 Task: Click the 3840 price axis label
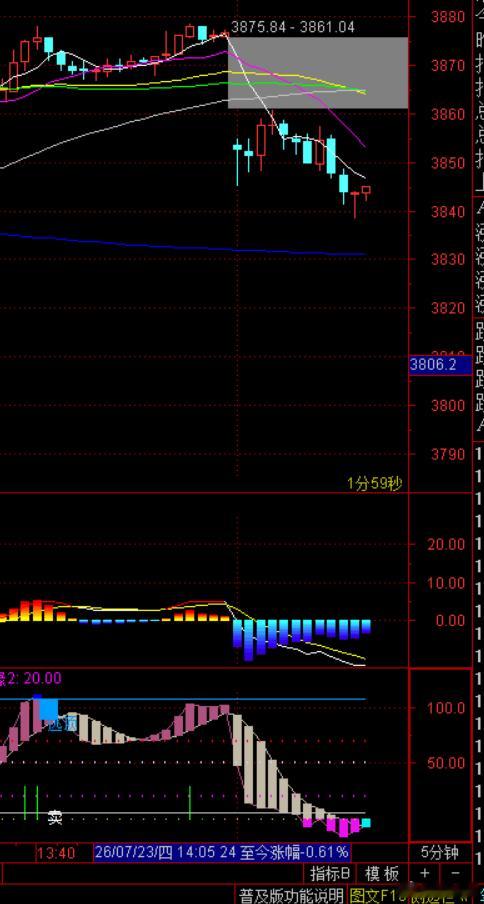(448, 212)
